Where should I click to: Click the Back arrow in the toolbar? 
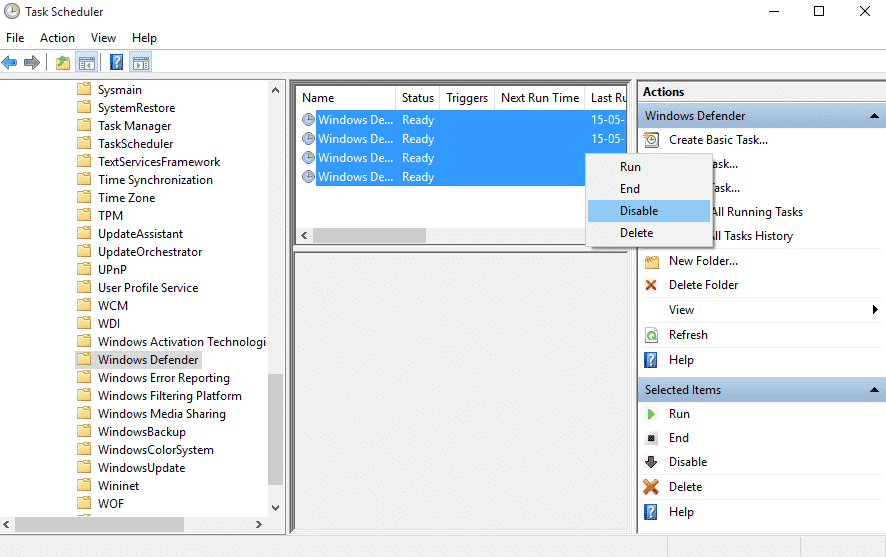tap(10, 62)
